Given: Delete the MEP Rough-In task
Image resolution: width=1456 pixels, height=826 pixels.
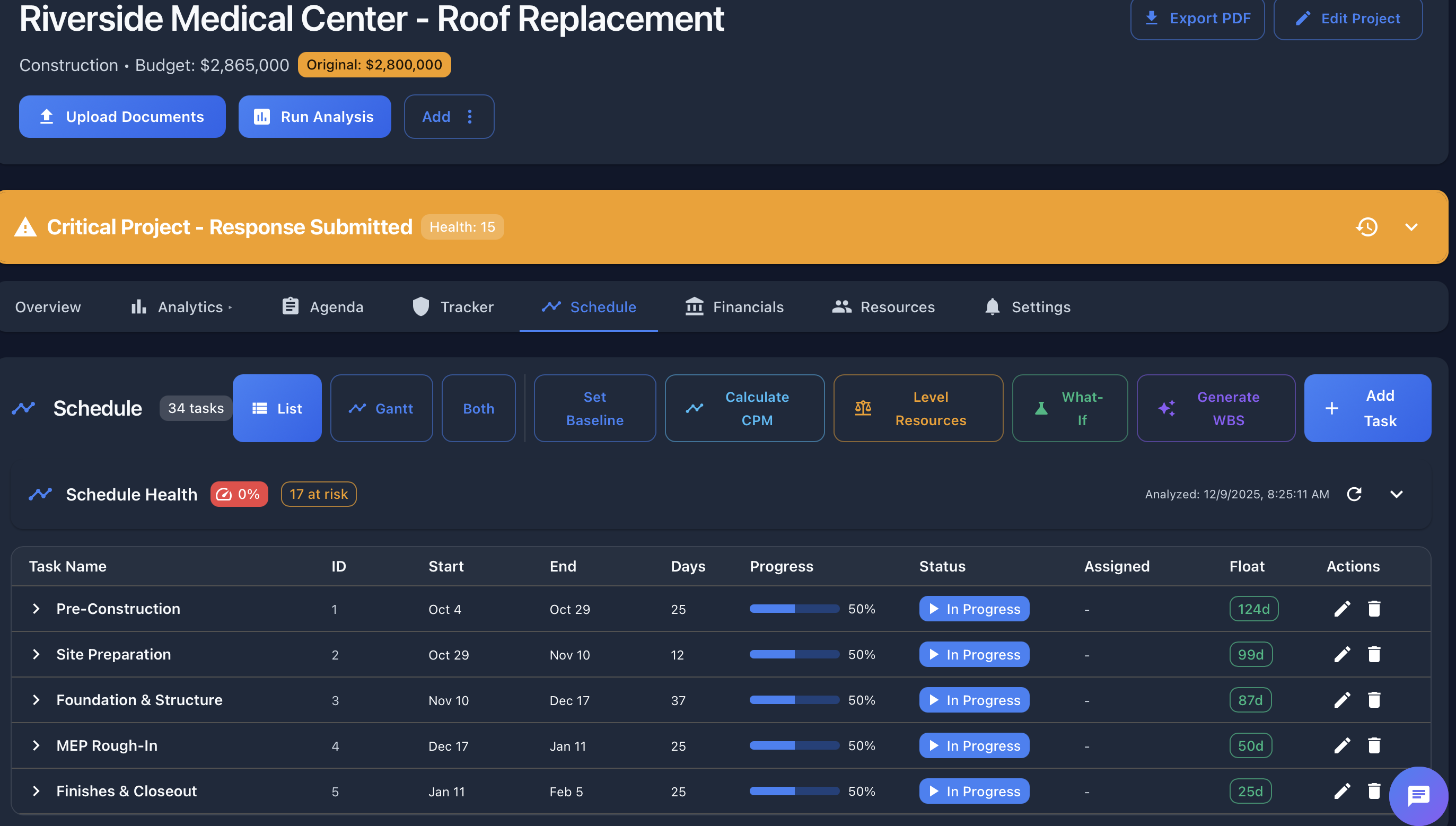Looking at the screenshot, I should (x=1374, y=745).
